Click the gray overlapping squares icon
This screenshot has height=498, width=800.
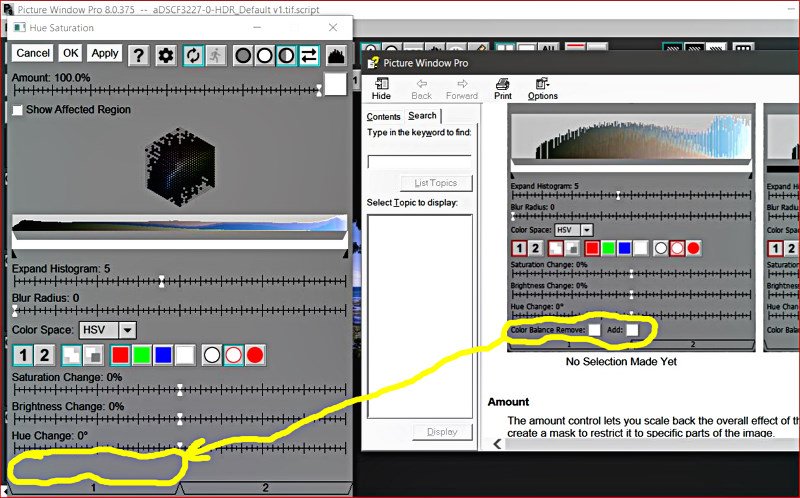[93, 355]
